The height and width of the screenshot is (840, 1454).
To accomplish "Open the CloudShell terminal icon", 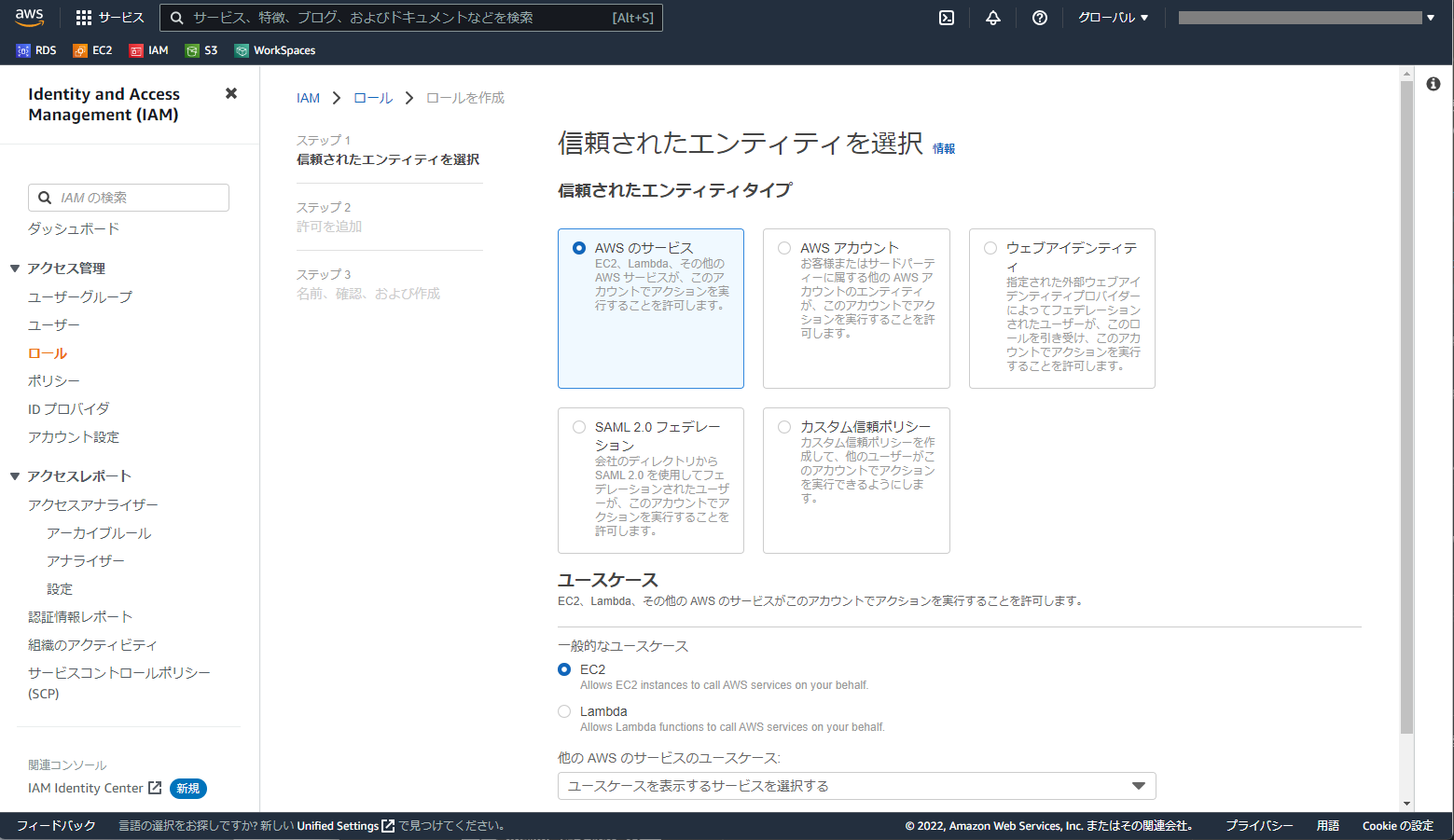I will (x=947, y=18).
